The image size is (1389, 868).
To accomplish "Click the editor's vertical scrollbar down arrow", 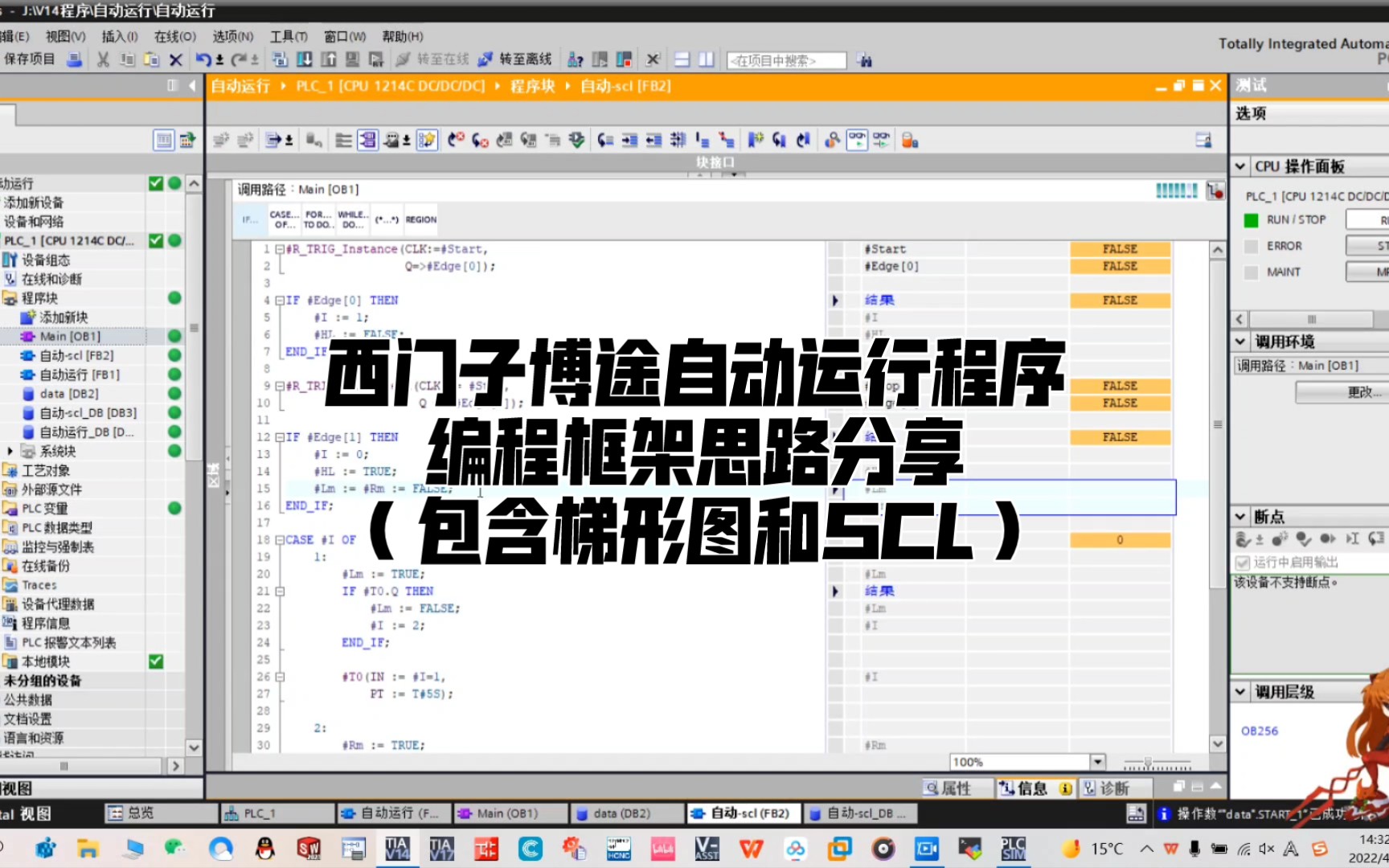I will pyautogui.click(x=1218, y=744).
